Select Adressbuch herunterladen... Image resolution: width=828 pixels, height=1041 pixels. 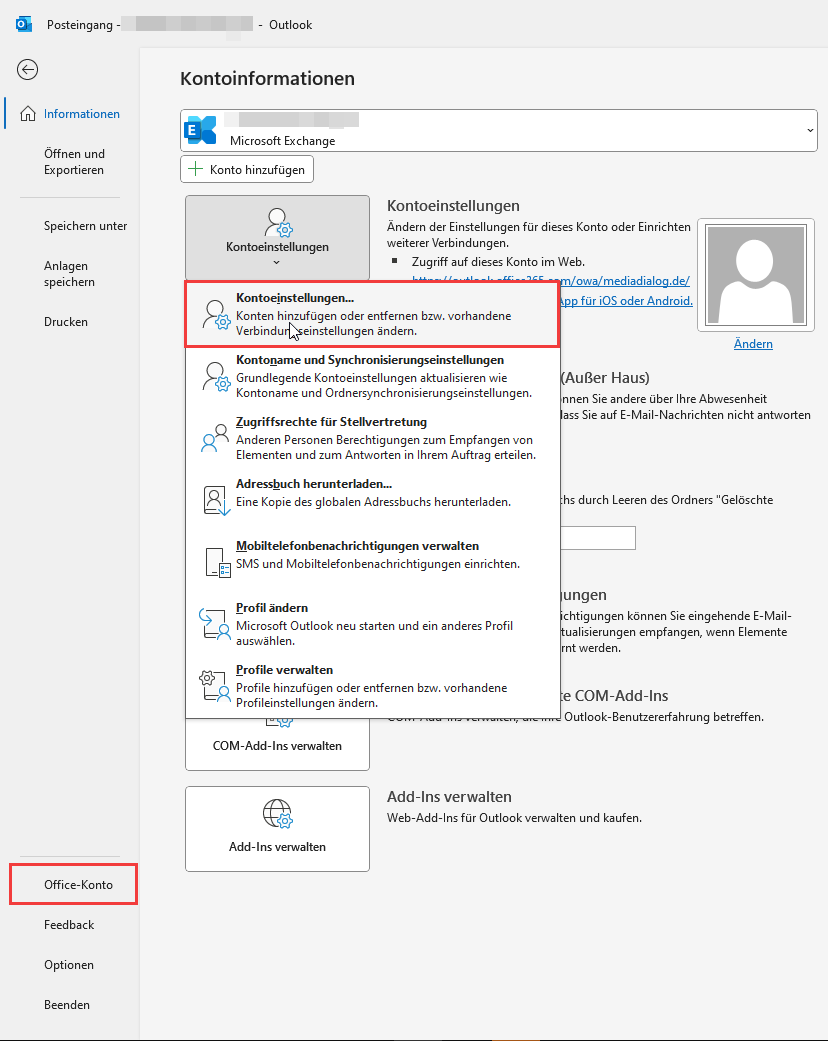click(x=373, y=500)
